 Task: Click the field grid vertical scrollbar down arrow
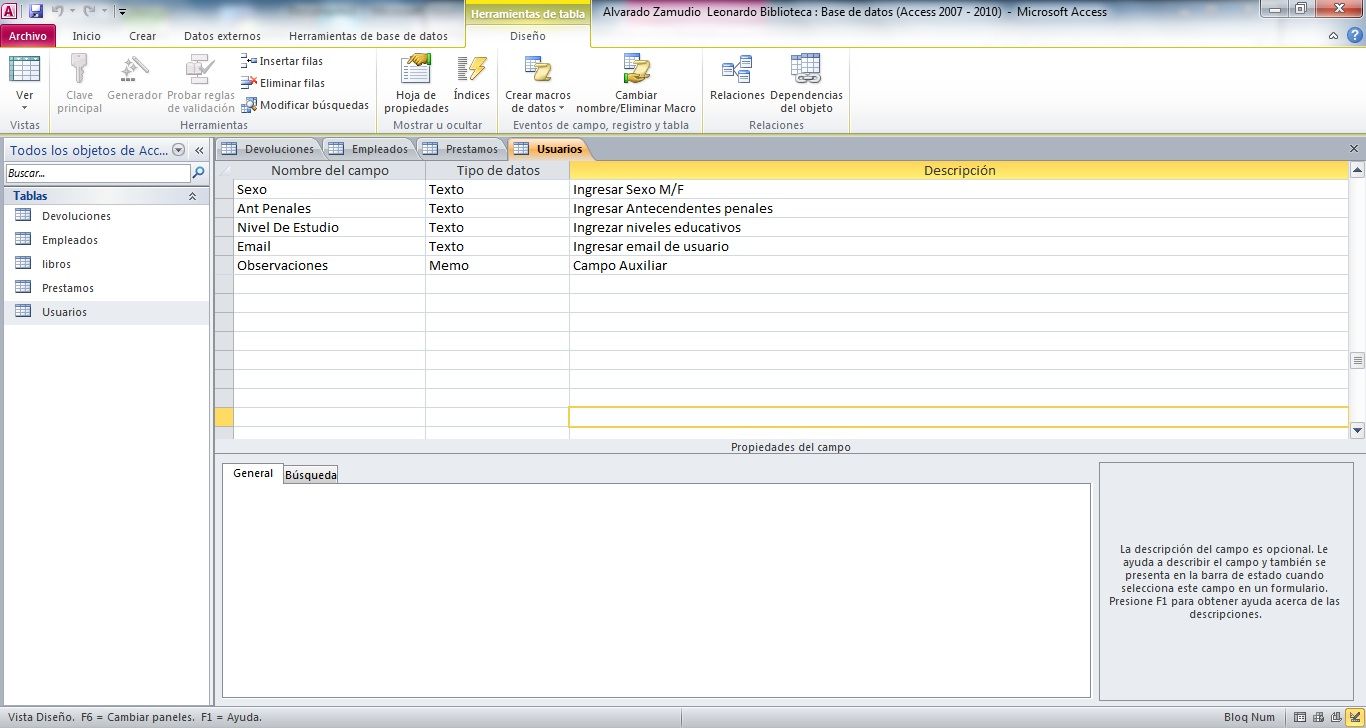pos(1357,431)
